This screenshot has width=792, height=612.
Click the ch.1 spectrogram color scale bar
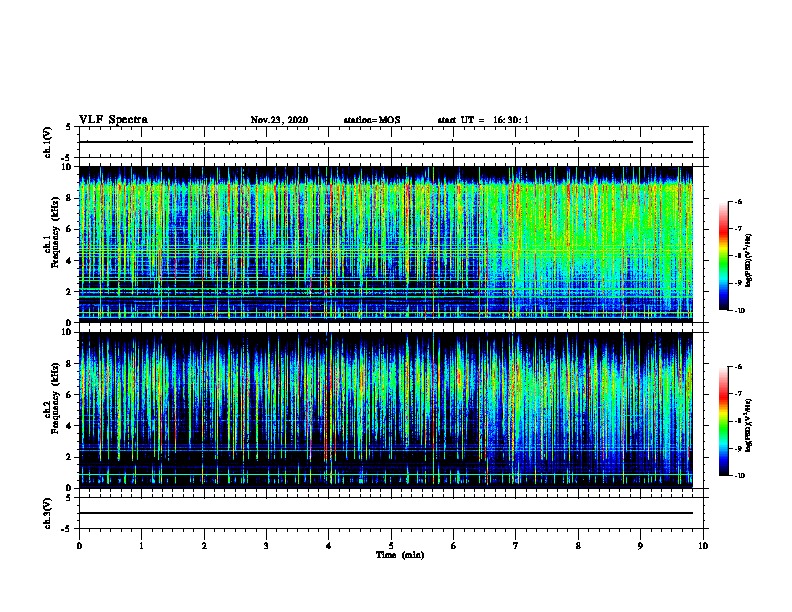(x=724, y=256)
